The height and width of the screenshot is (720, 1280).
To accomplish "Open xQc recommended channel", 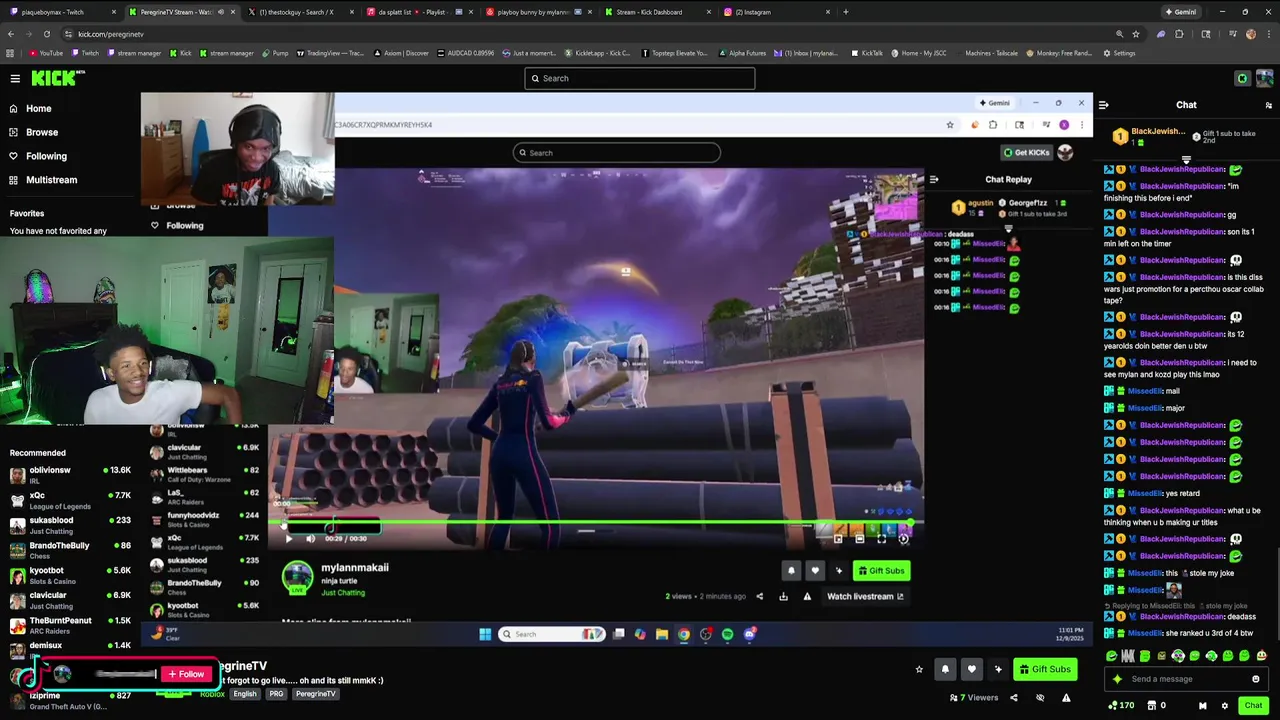I will tap(70, 500).
